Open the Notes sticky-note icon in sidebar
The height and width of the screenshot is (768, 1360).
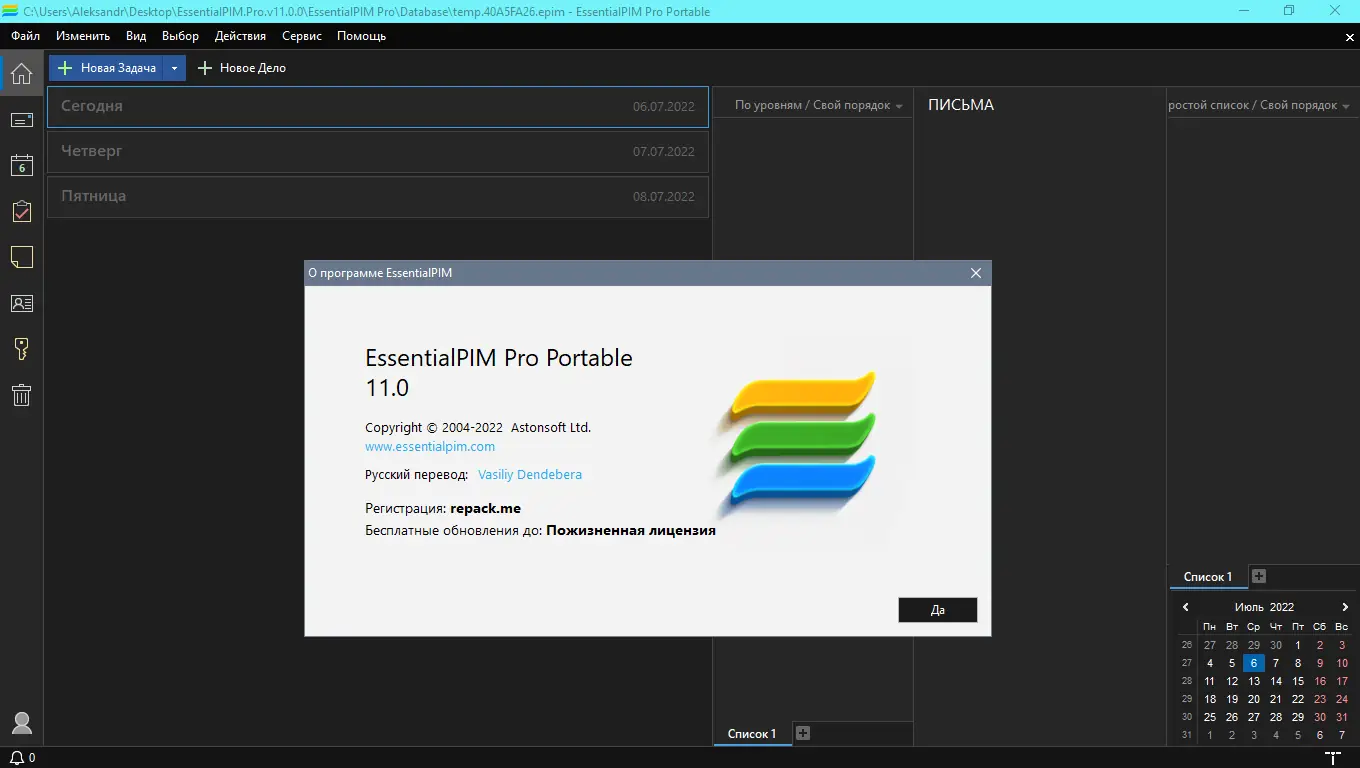coord(21,257)
